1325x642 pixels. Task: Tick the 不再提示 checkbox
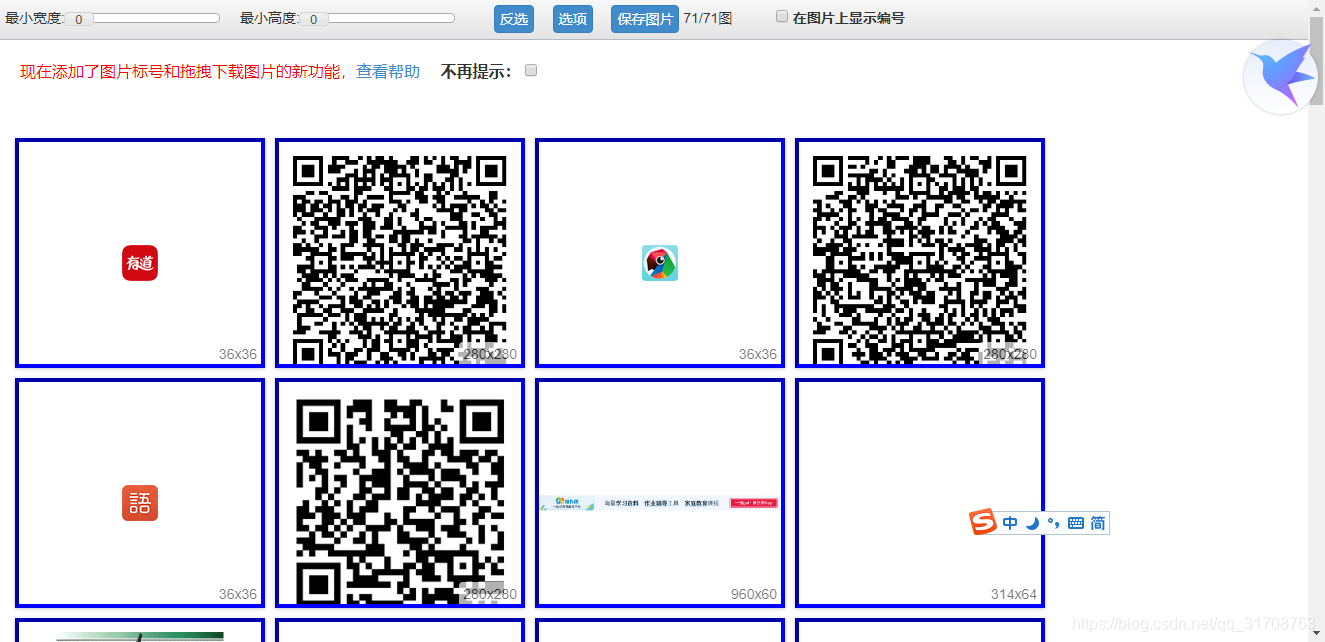pos(531,70)
